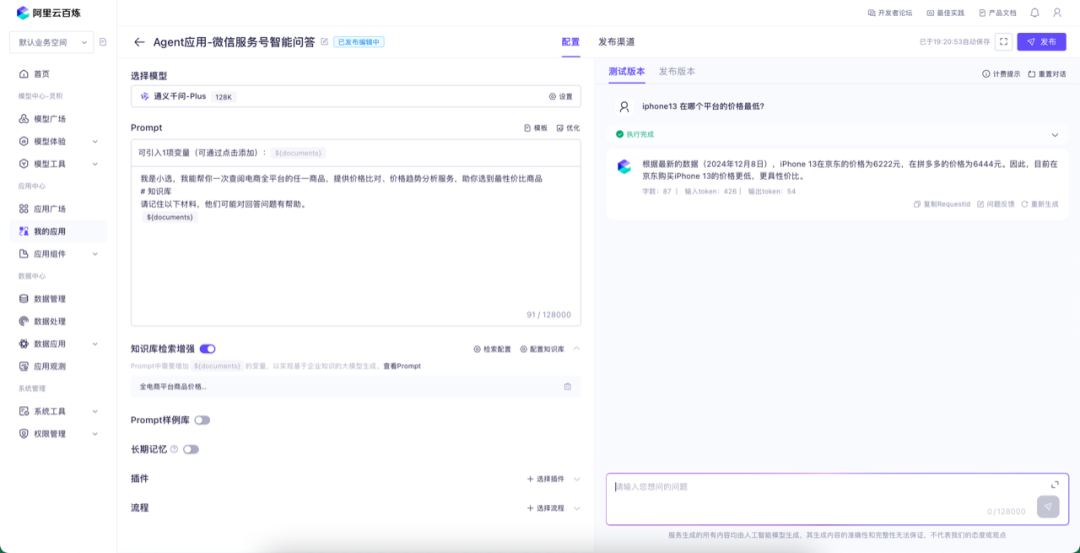Expand the 流程 section chevron
Screen dimensions: 1080x553
577,508
